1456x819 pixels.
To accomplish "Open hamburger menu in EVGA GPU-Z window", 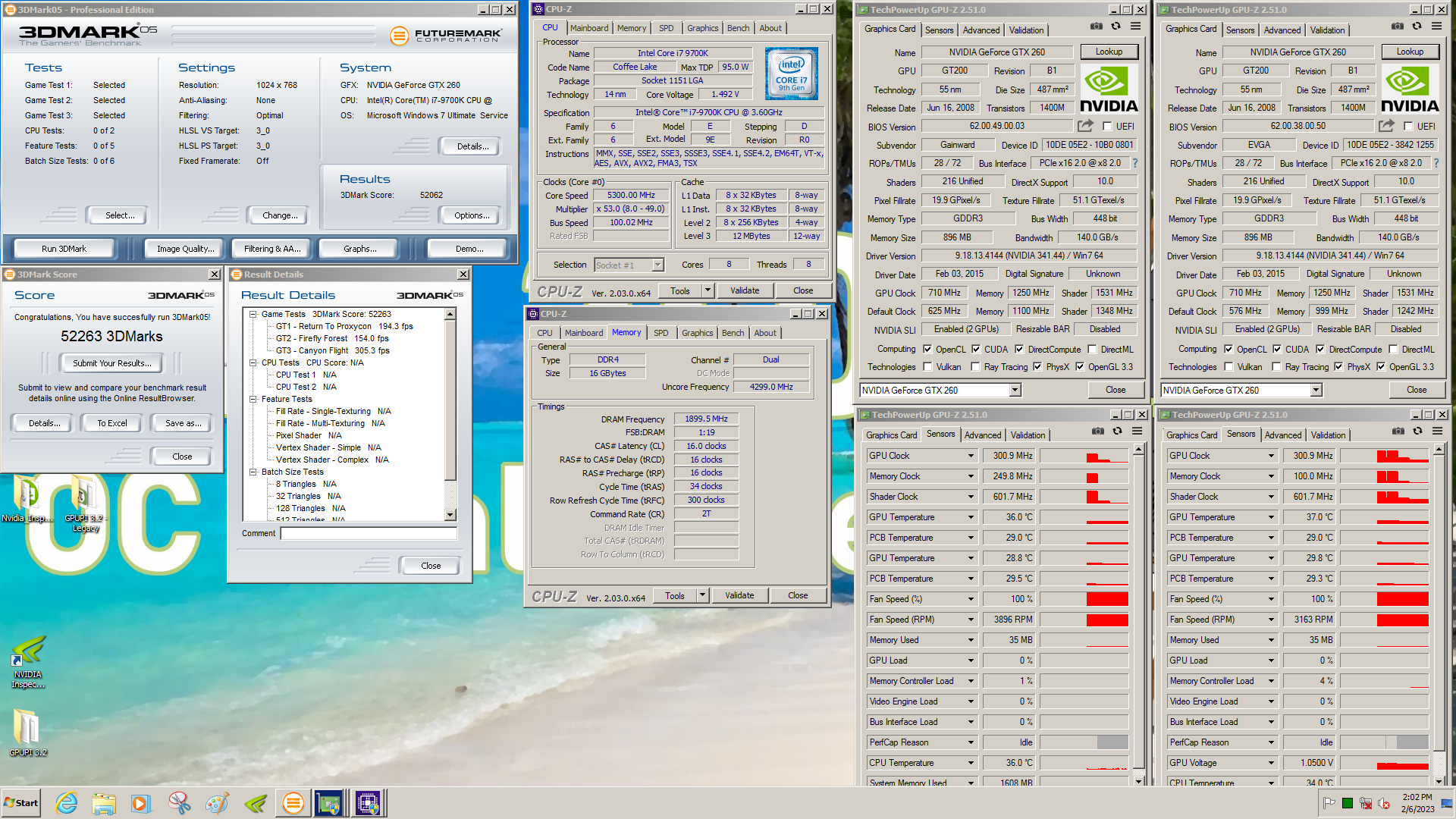I will coord(1437,27).
